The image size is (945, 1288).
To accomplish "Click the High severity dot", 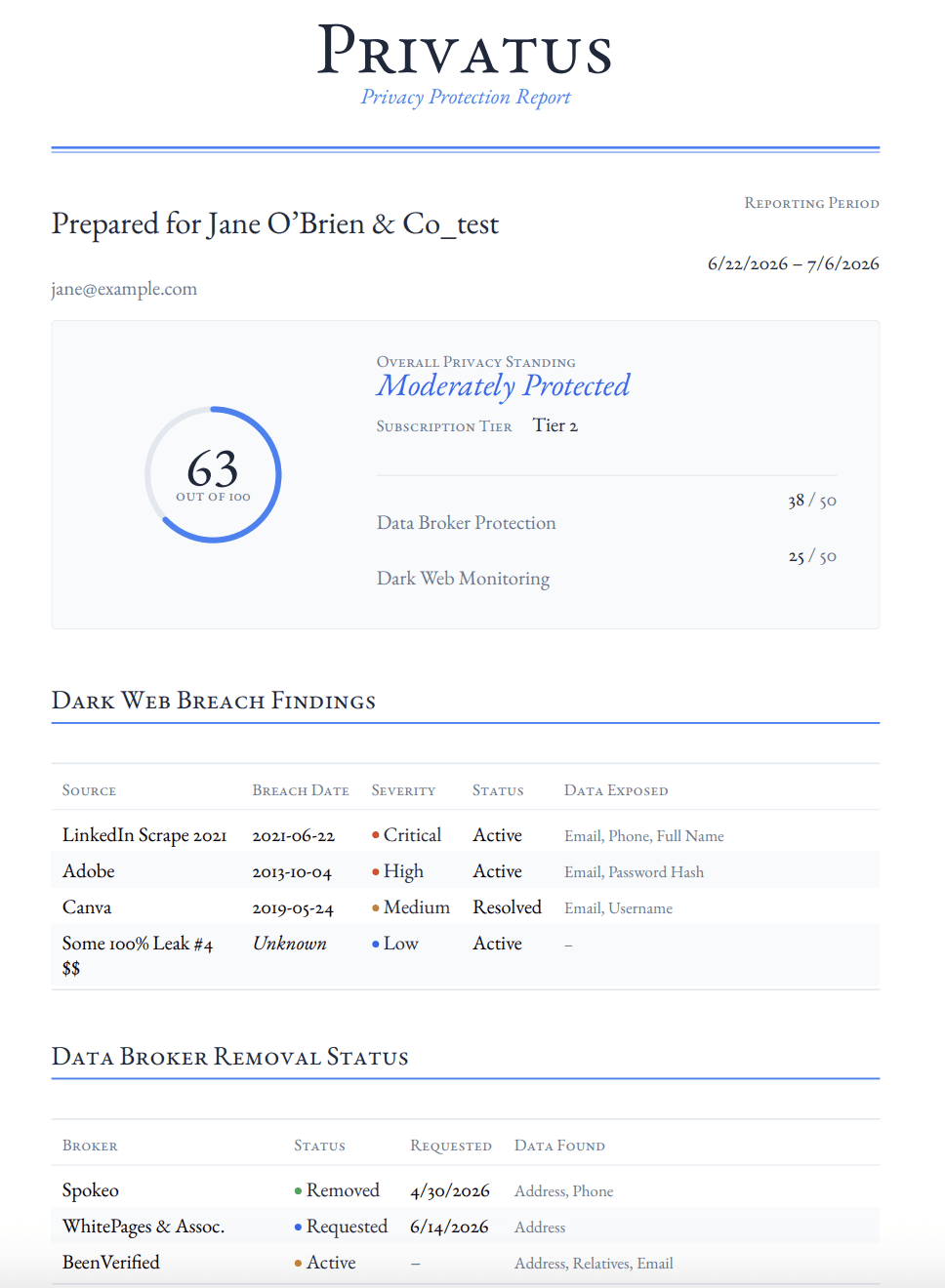I will click(376, 871).
